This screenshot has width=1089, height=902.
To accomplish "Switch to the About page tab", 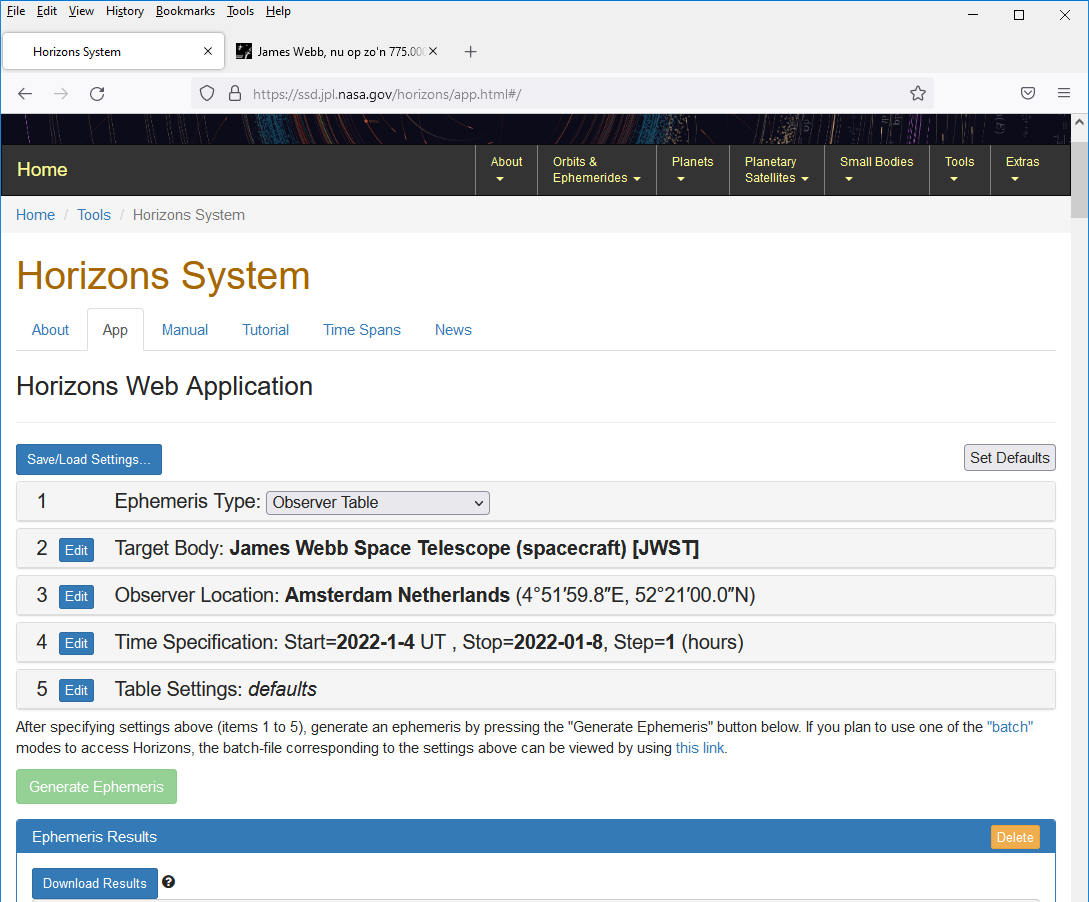I will pyautogui.click(x=50, y=330).
